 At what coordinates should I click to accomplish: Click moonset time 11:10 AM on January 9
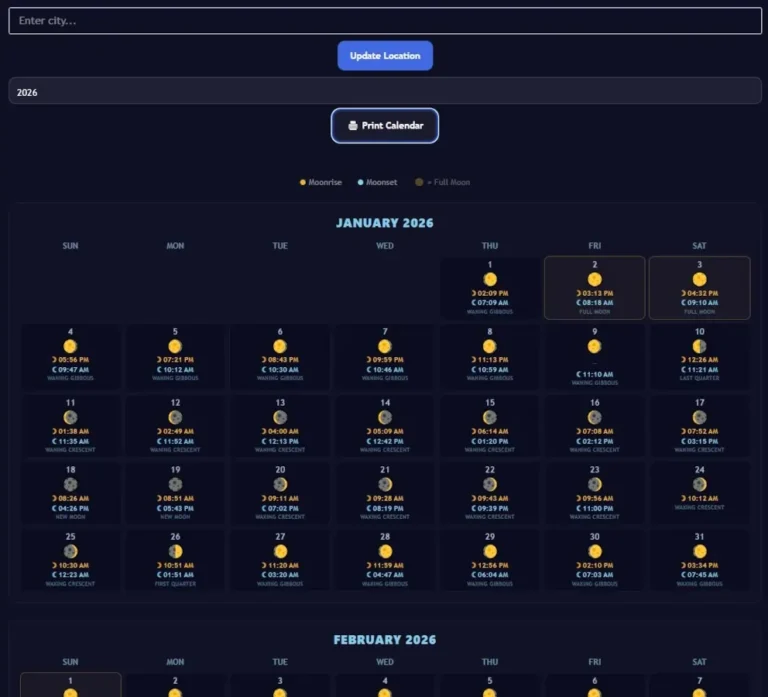click(x=595, y=374)
